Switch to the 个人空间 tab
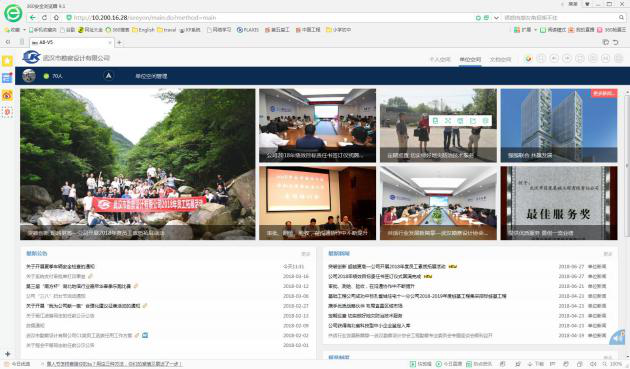 [x=440, y=59]
